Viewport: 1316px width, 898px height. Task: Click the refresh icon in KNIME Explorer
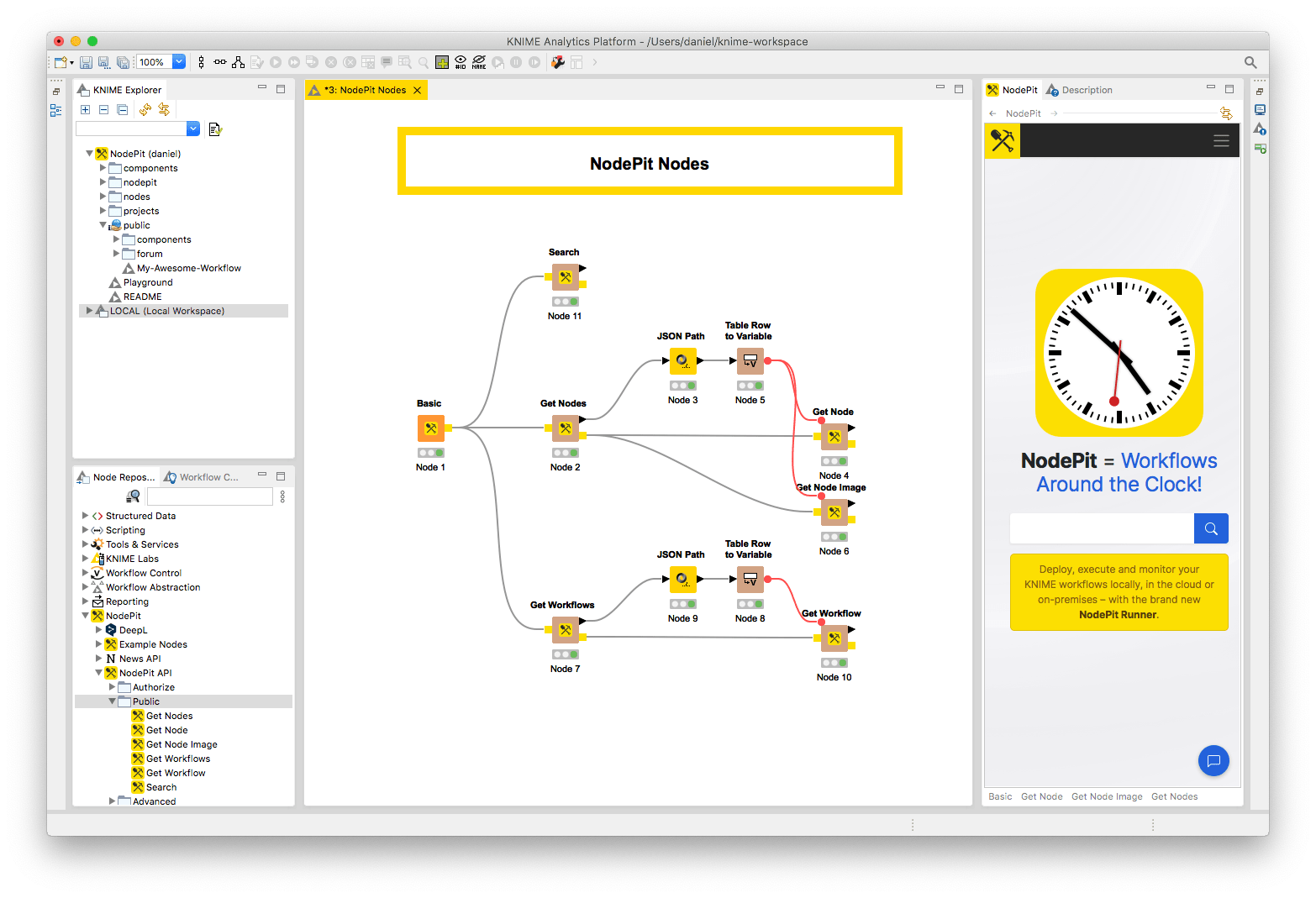(x=145, y=109)
